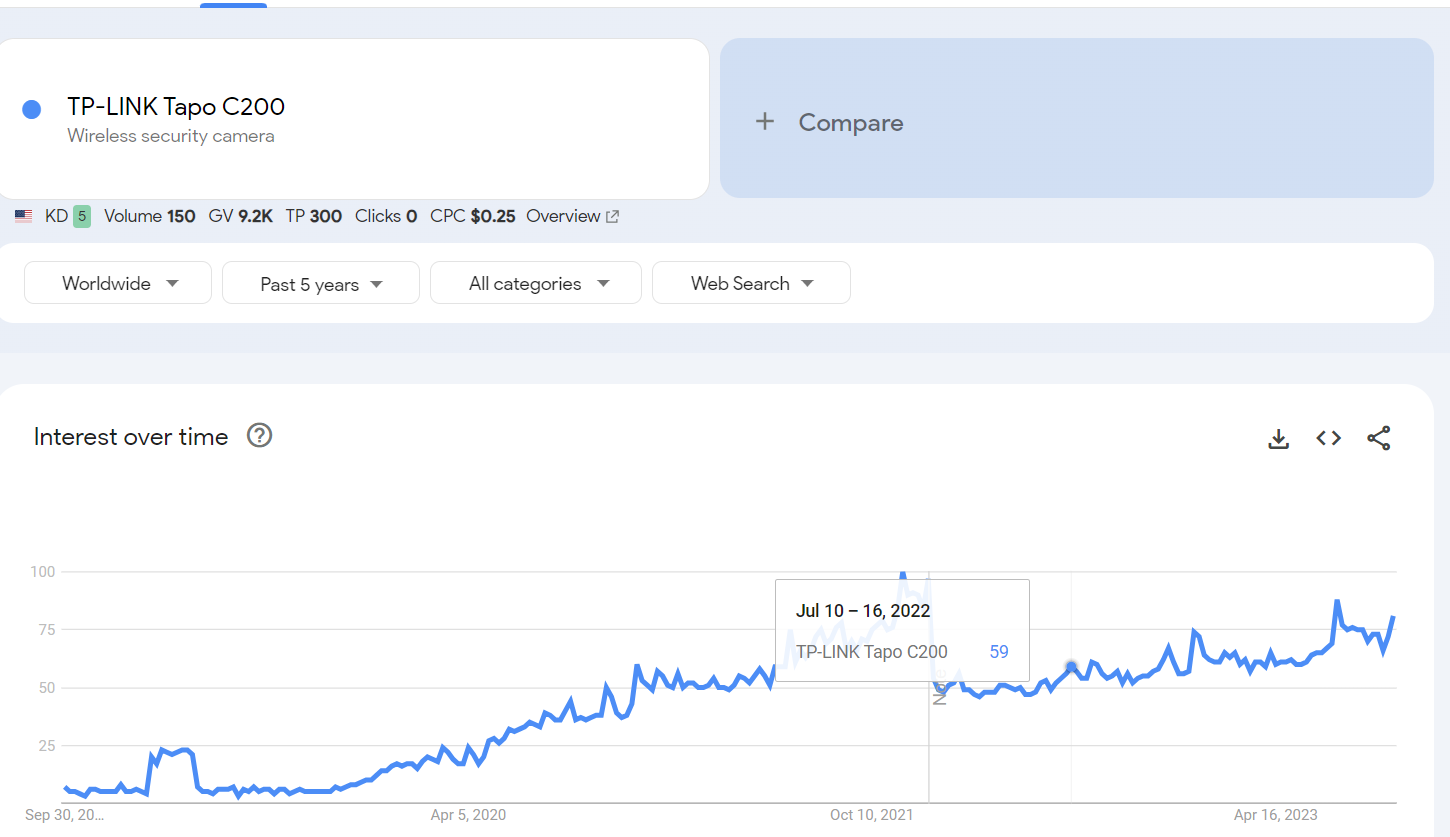Click the green KD 5 badge

[82, 216]
